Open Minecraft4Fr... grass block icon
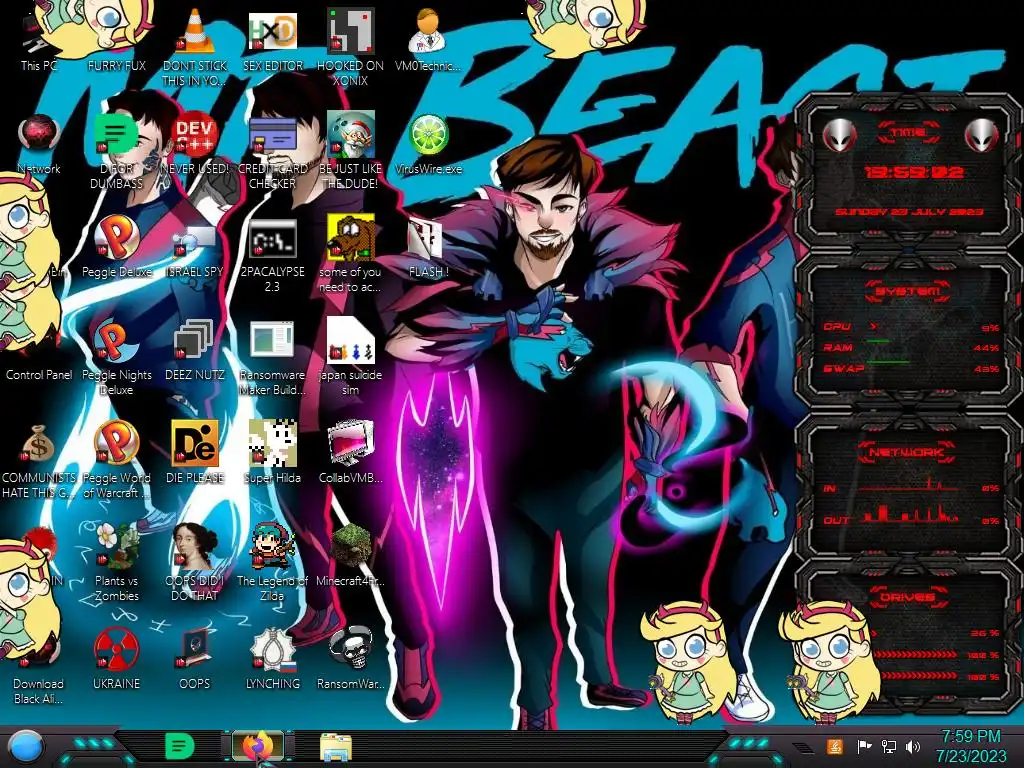Image resolution: width=1024 pixels, height=768 pixels. pos(351,546)
